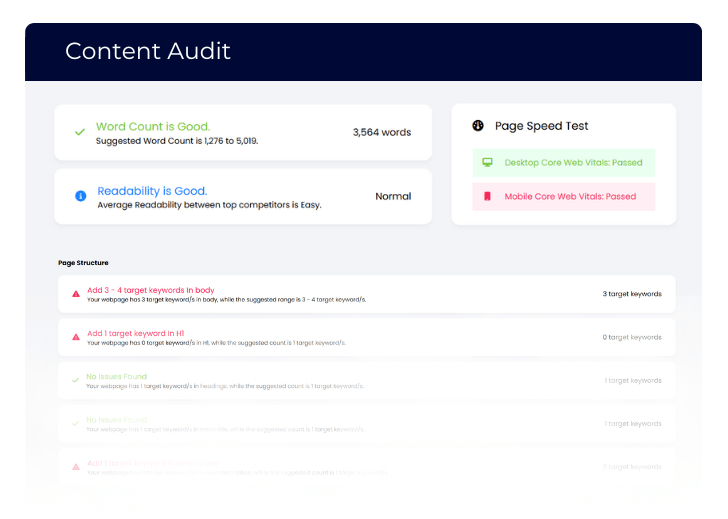Click description text about 0 keywords in H1

216,343
